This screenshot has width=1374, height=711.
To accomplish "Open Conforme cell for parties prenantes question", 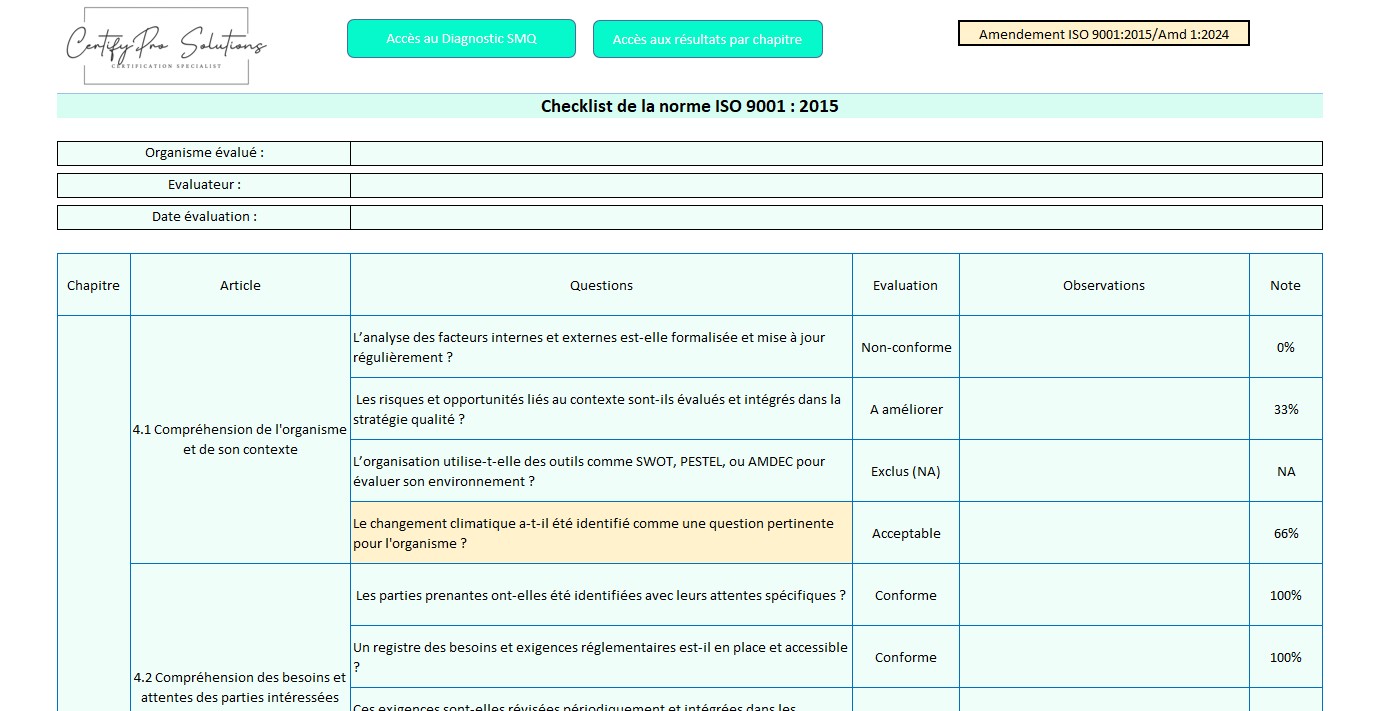I will (x=906, y=595).
